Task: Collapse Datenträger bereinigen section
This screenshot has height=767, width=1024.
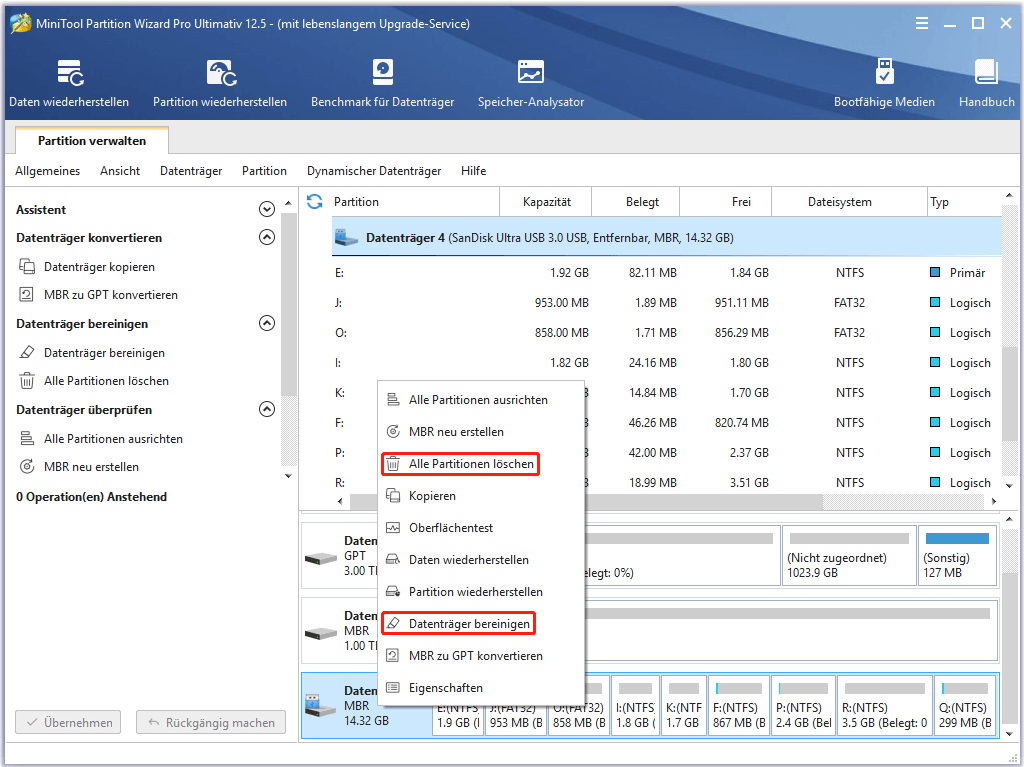Action: point(266,323)
